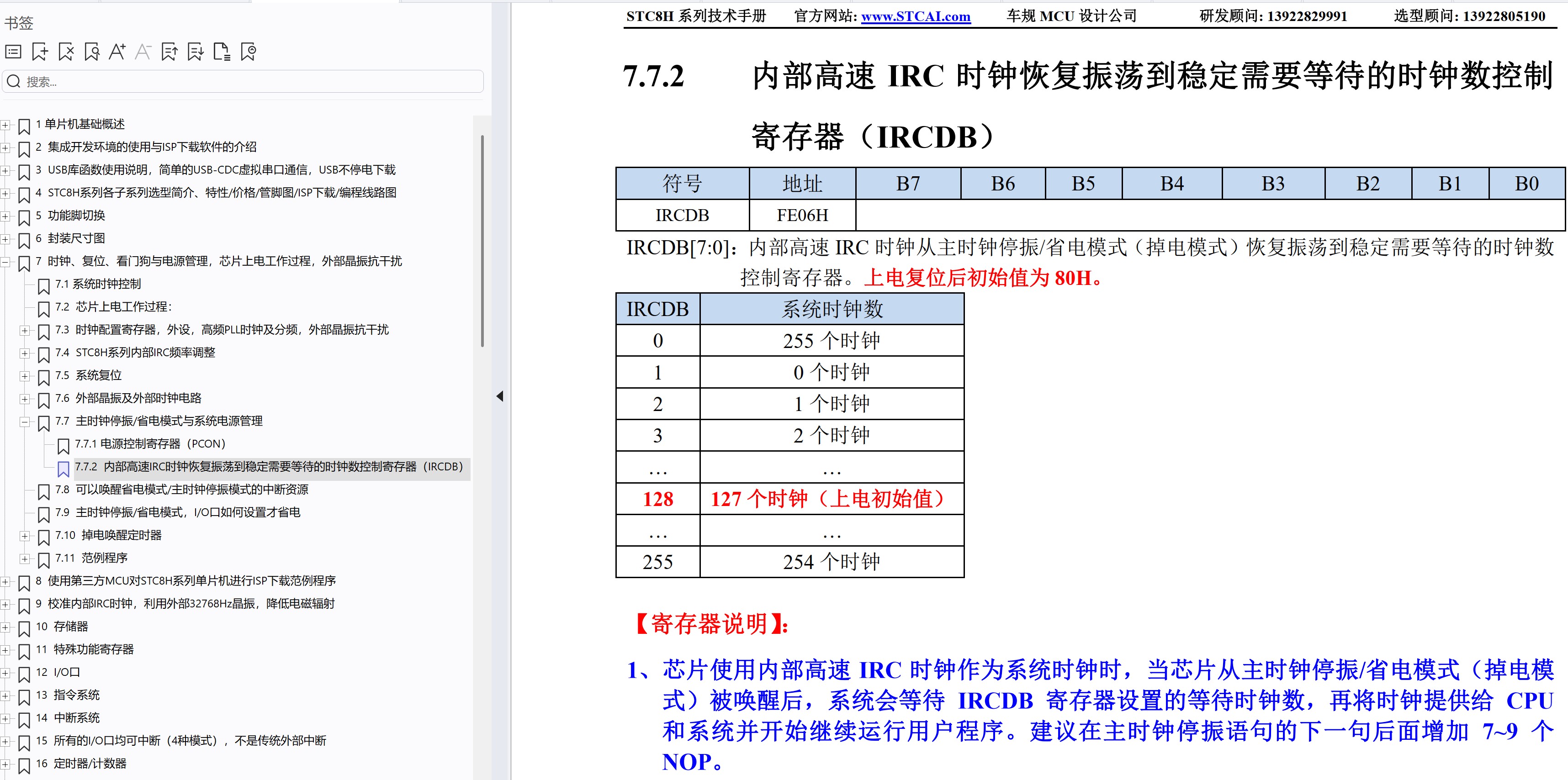Click the 书签 panel title
This screenshot has width=1568, height=780.
pyautogui.click(x=19, y=23)
